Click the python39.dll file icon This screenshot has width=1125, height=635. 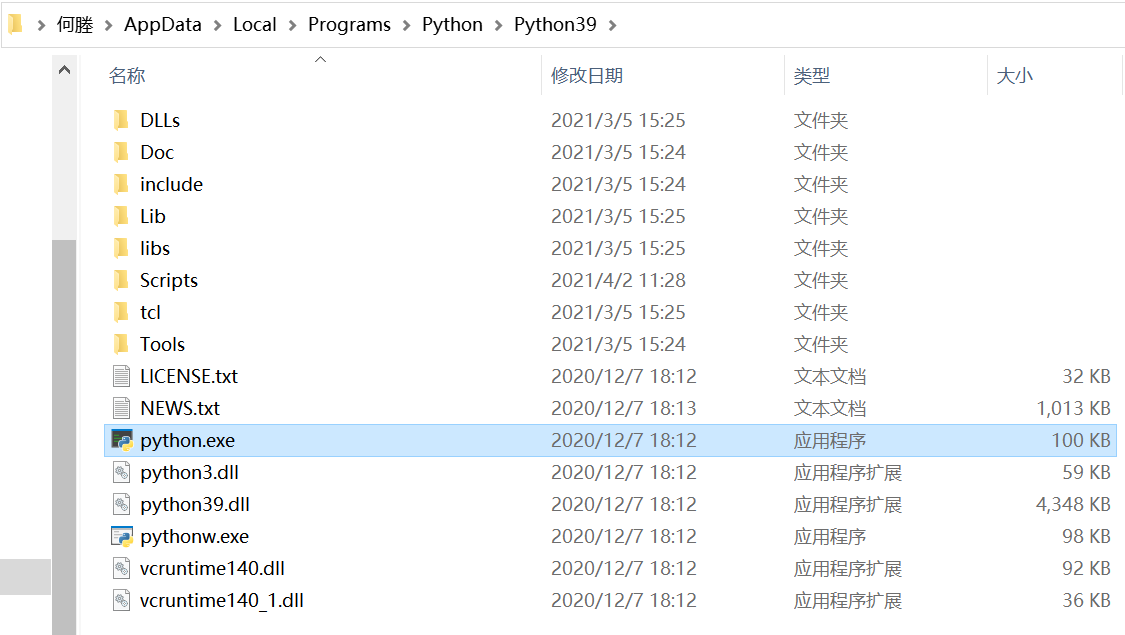coord(121,504)
